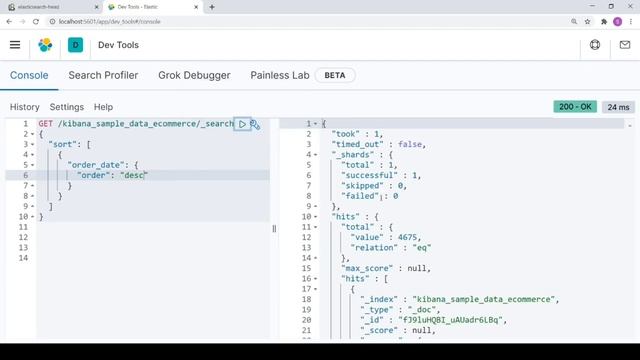Click the GET request line in editor
This screenshot has height=360, width=640.
[x=136, y=124]
